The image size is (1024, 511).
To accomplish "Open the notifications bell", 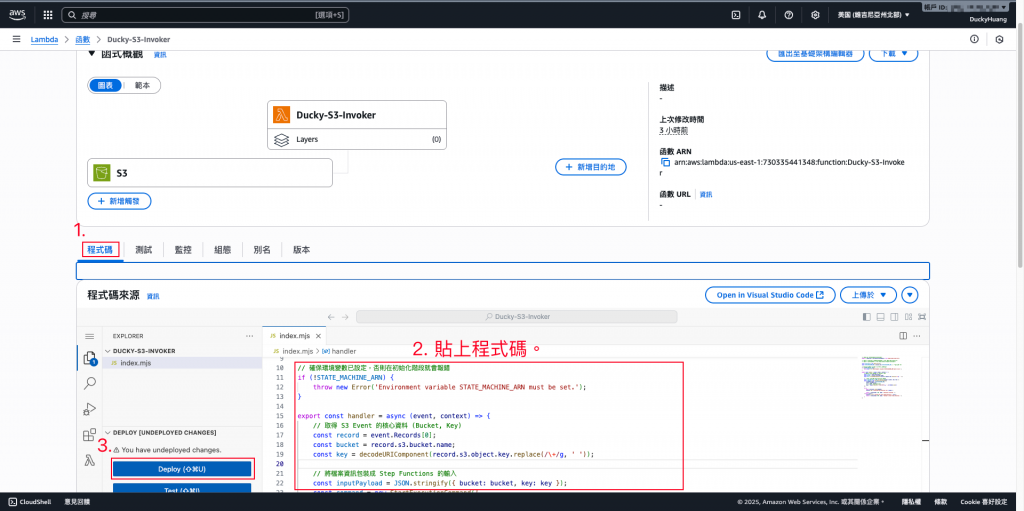I will point(762,14).
